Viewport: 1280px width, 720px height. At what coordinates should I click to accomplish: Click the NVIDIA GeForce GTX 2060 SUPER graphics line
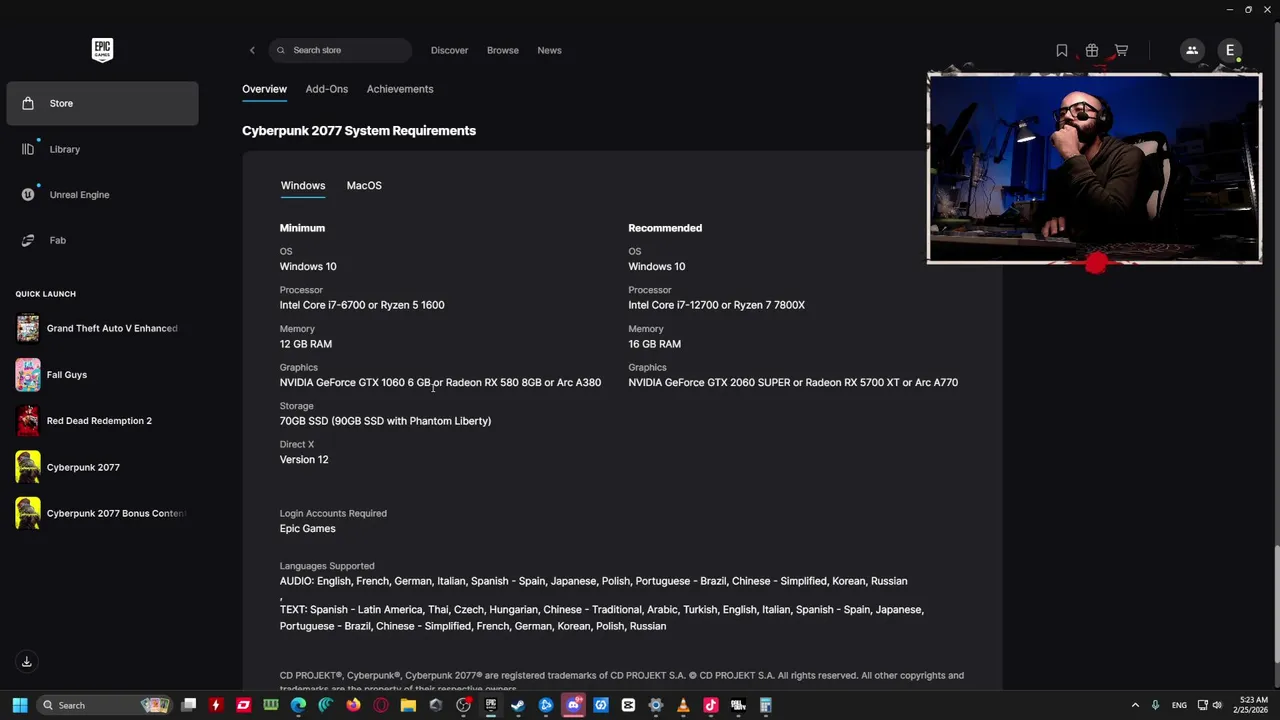(793, 382)
